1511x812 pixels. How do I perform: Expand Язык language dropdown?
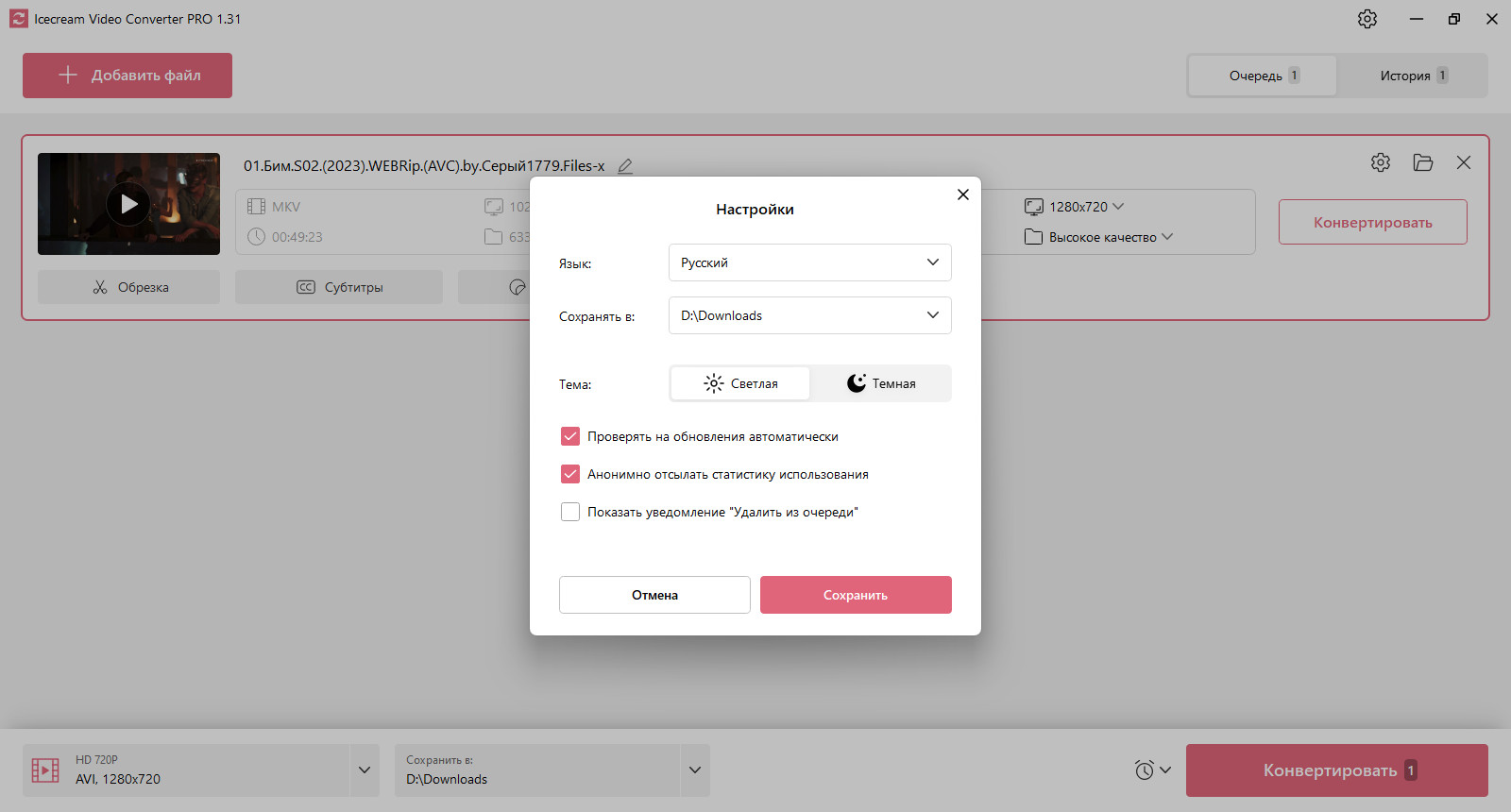pyautogui.click(x=810, y=262)
